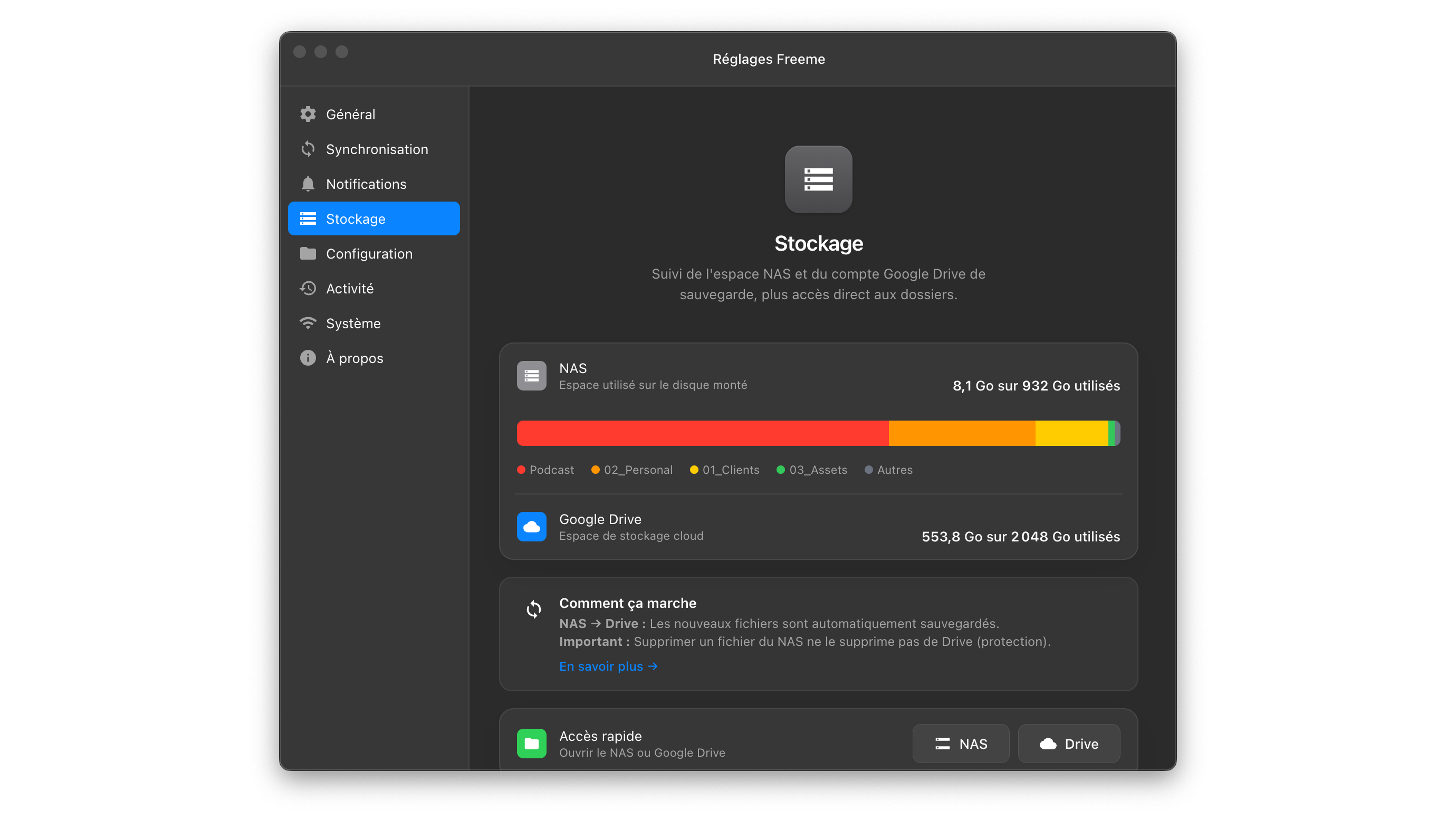Follow the En savoir plus link
1456x819 pixels.
(608, 666)
